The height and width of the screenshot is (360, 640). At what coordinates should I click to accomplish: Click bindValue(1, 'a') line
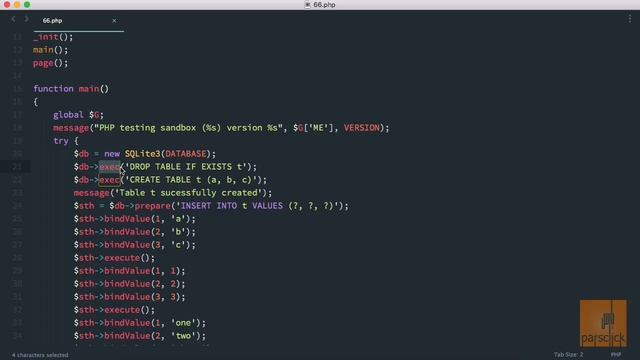[135, 219]
